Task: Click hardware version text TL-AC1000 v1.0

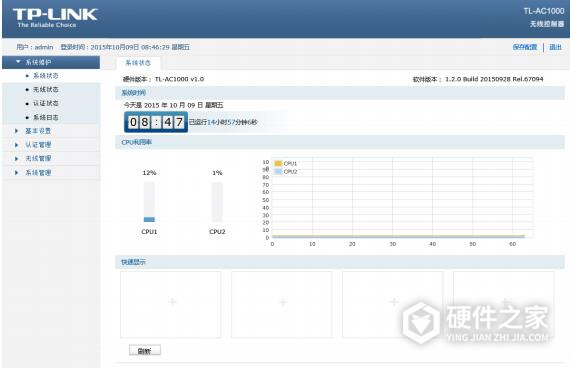Action: [x=179, y=79]
